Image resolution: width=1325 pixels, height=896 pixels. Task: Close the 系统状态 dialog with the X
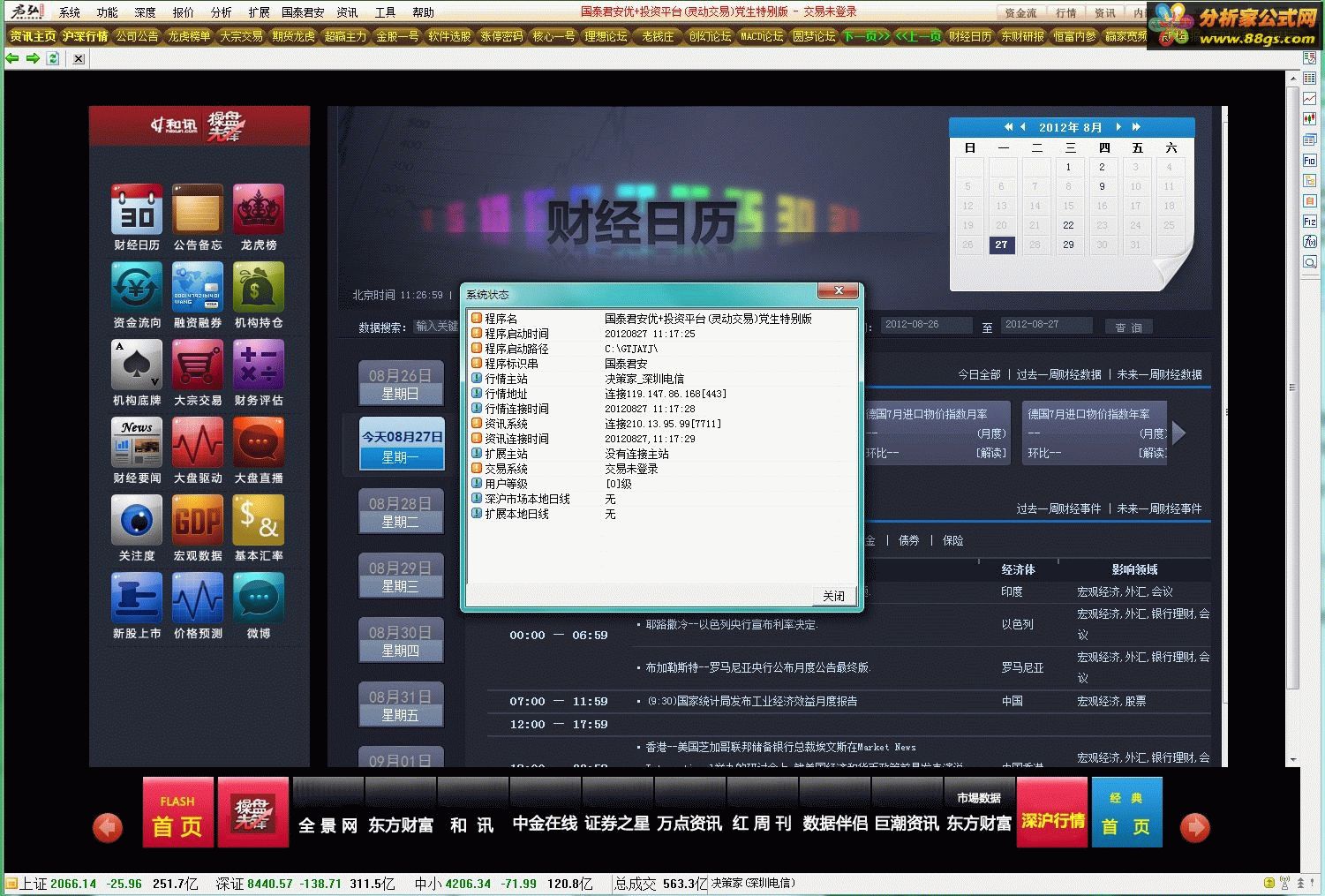pyautogui.click(x=839, y=291)
